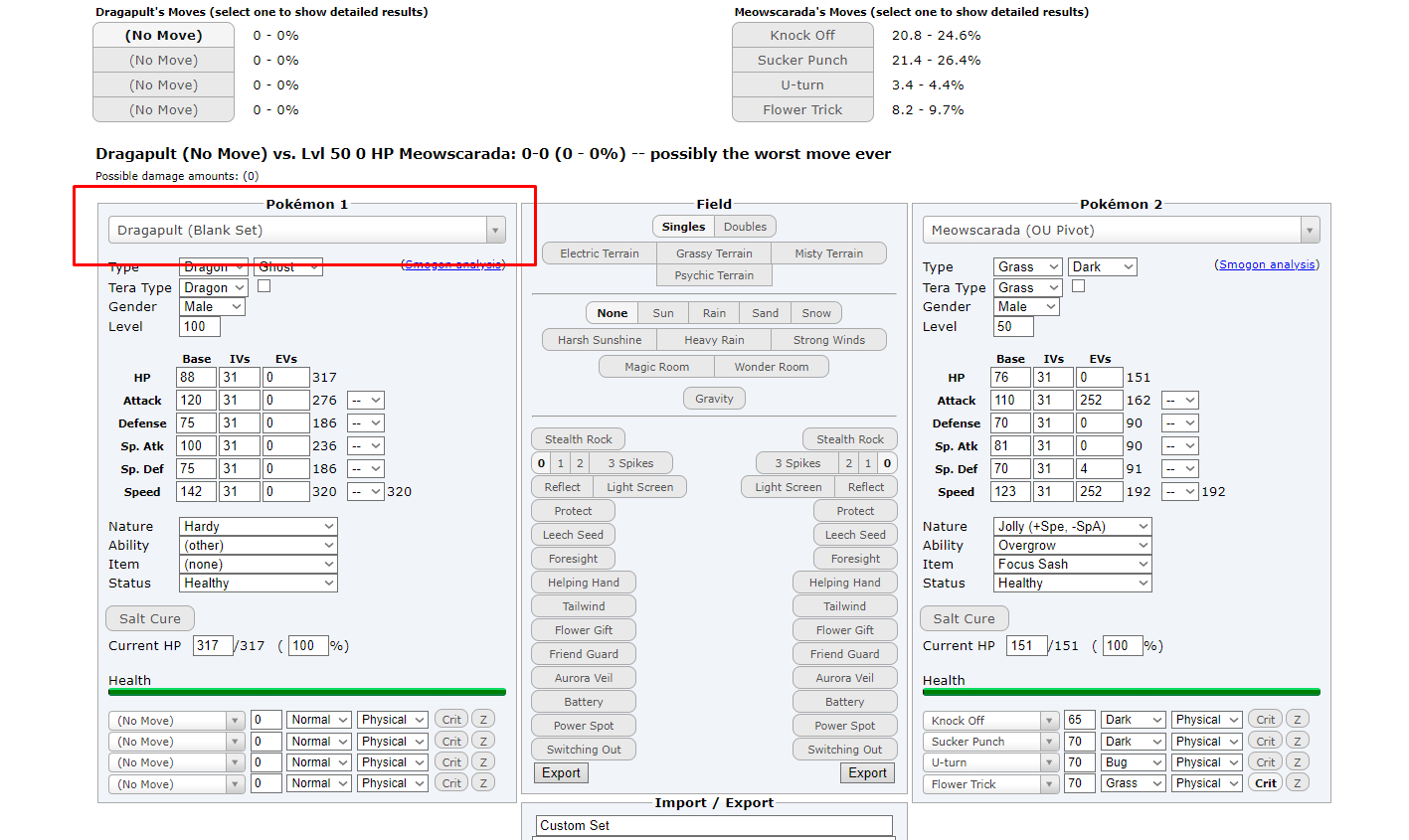1409x840 pixels.
Task: Open Dragapult's Gender dropdown
Action: click(x=212, y=307)
